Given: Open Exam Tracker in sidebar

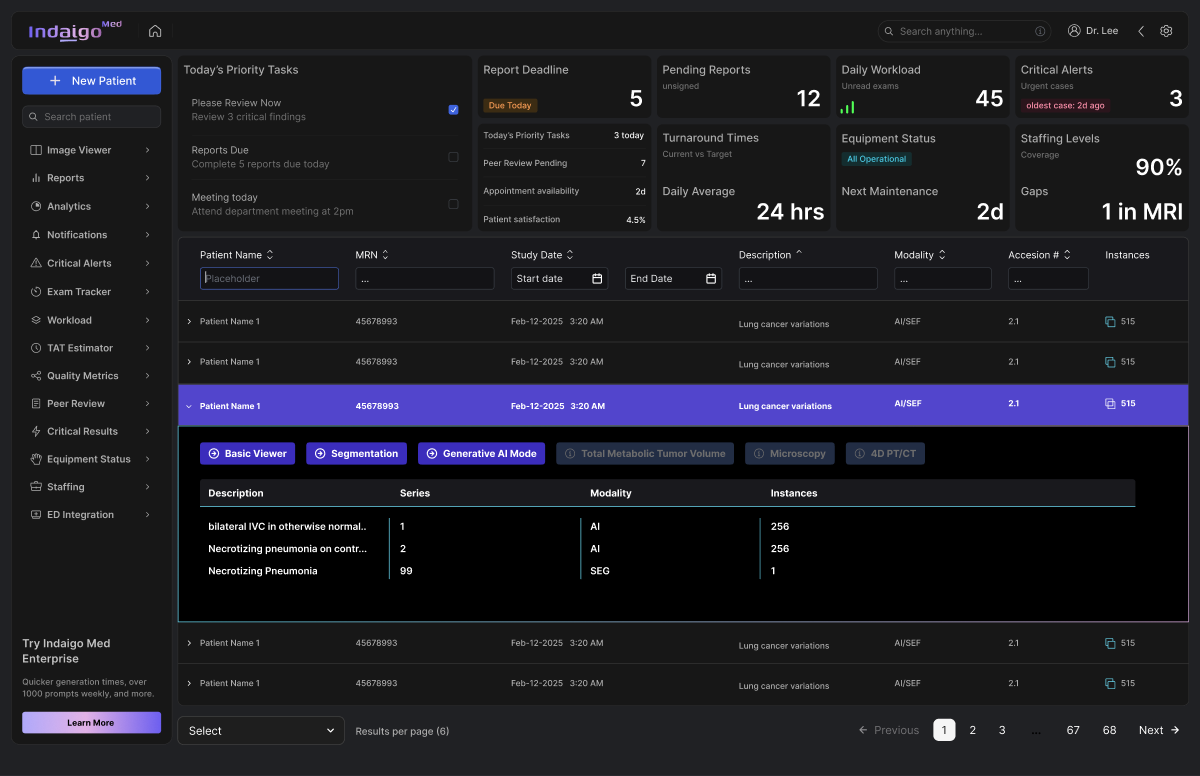Looking at the screenshot, I should point(91,292).
